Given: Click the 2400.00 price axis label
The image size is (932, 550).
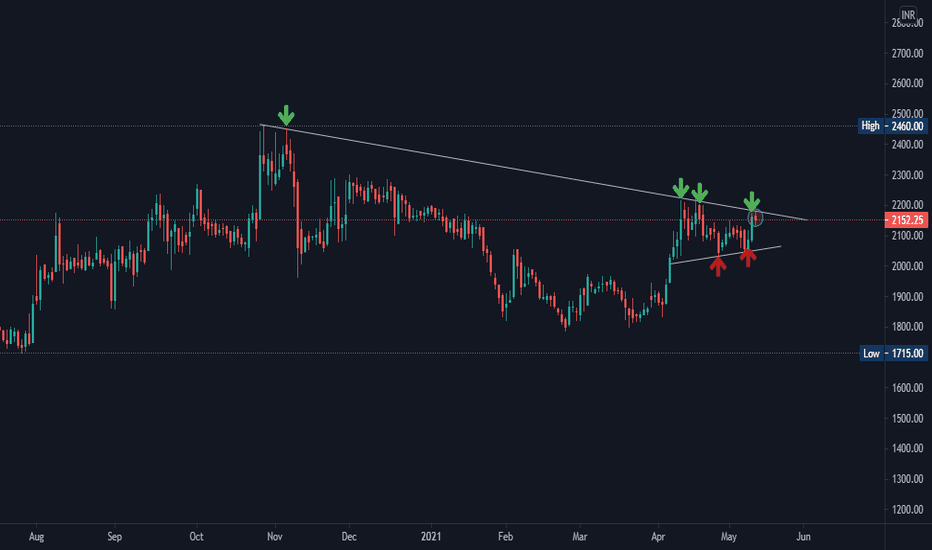Looking at the screenshot, I should [907, 144].
